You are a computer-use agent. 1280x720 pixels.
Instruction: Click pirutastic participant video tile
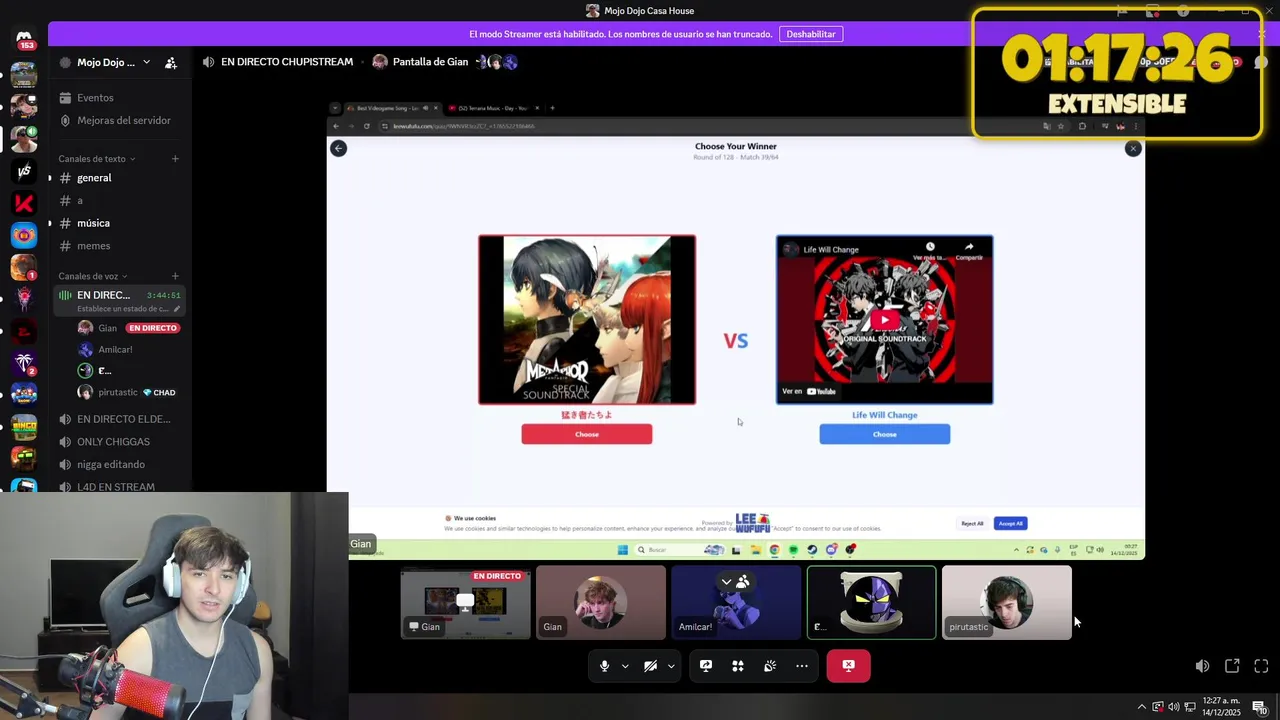click(x=1006, y=602)
